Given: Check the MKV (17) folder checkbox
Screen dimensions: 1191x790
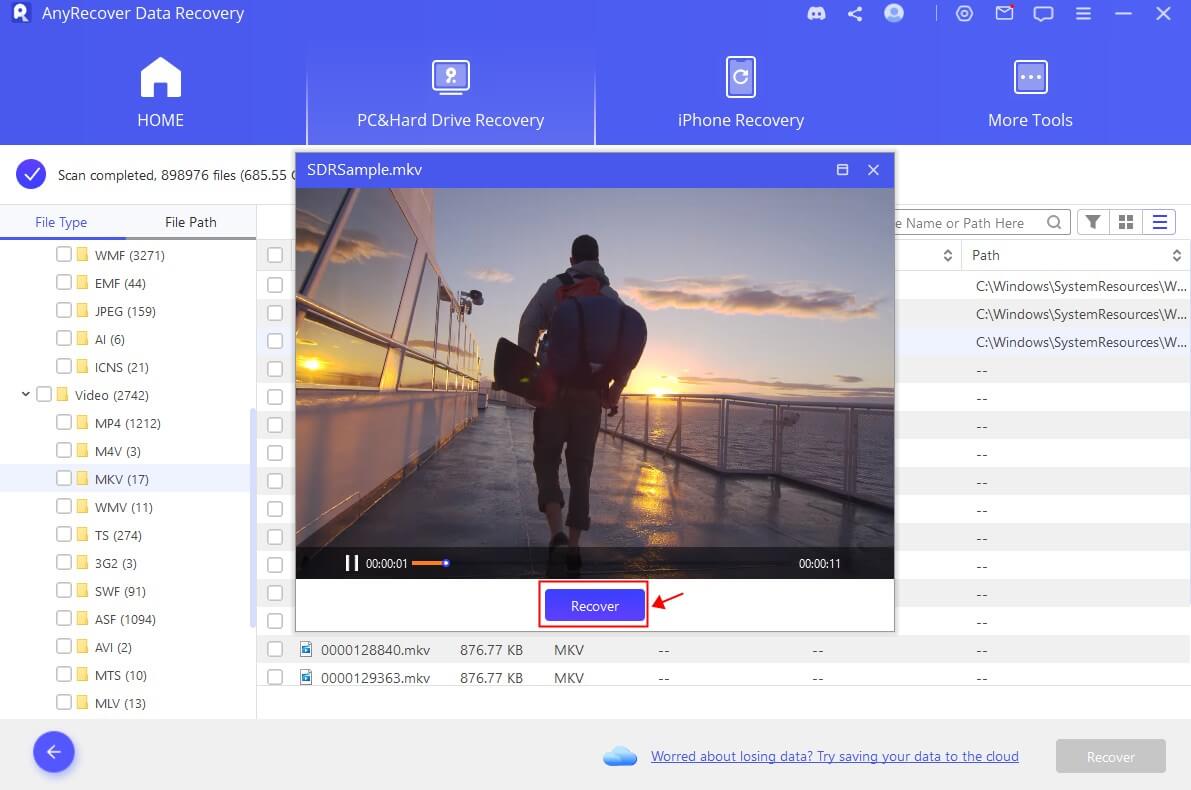Looking at the screenshot, I should tap(62, 478).
